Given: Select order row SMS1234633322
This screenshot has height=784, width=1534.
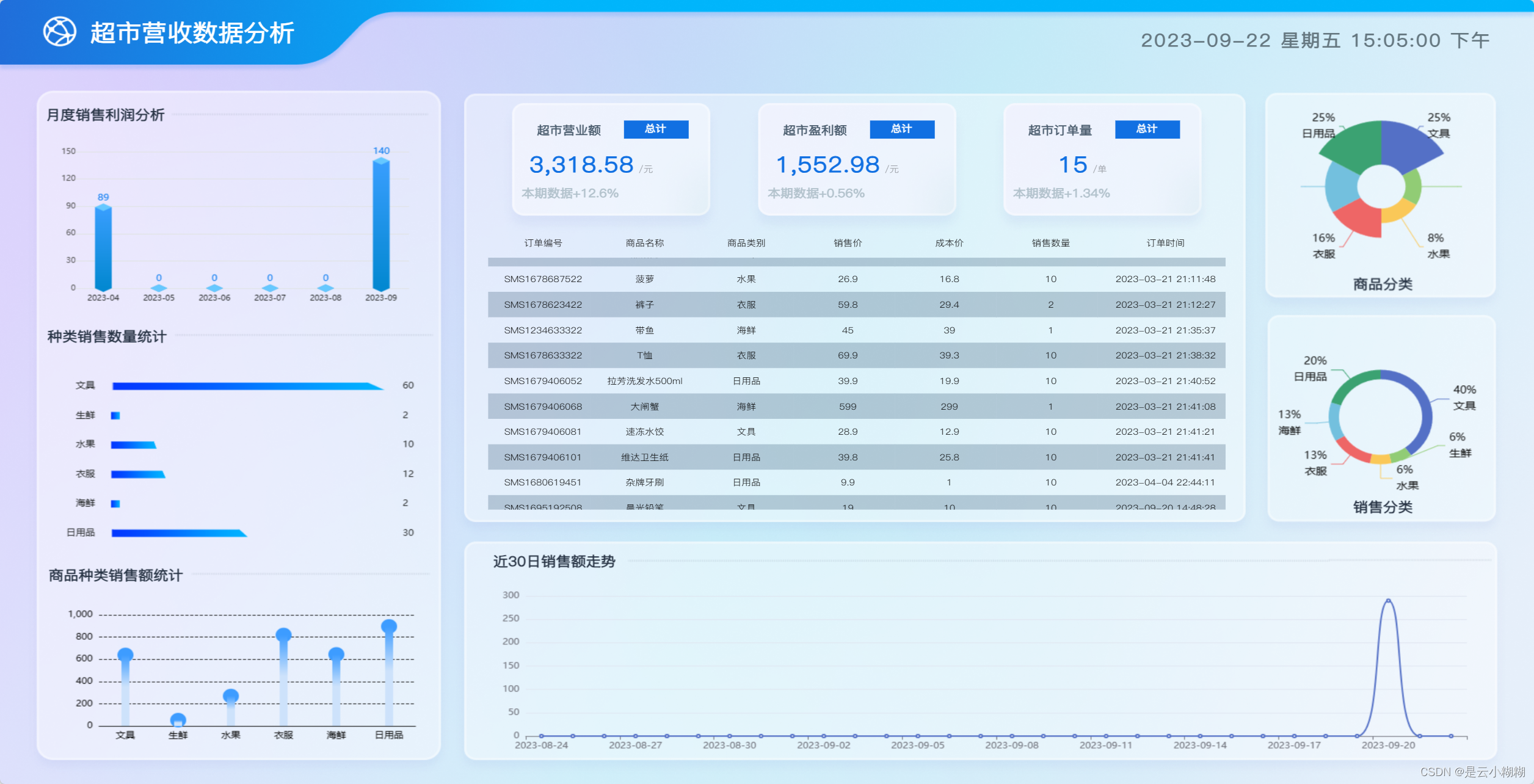Looking at the screenshot, I should pos(856,330).
